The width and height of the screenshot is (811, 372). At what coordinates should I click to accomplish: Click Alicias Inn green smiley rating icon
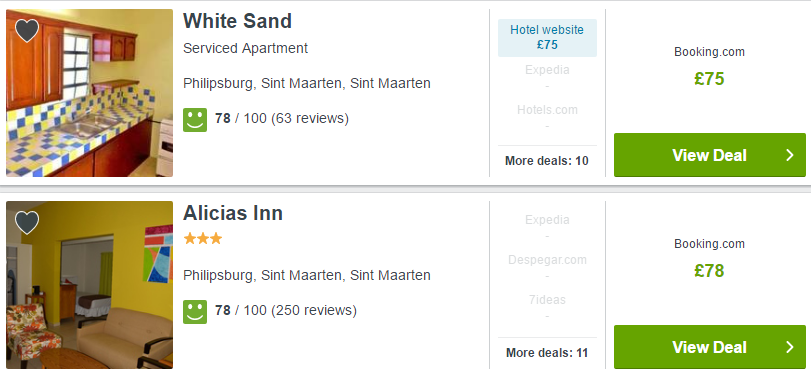[x=195, y=311]
